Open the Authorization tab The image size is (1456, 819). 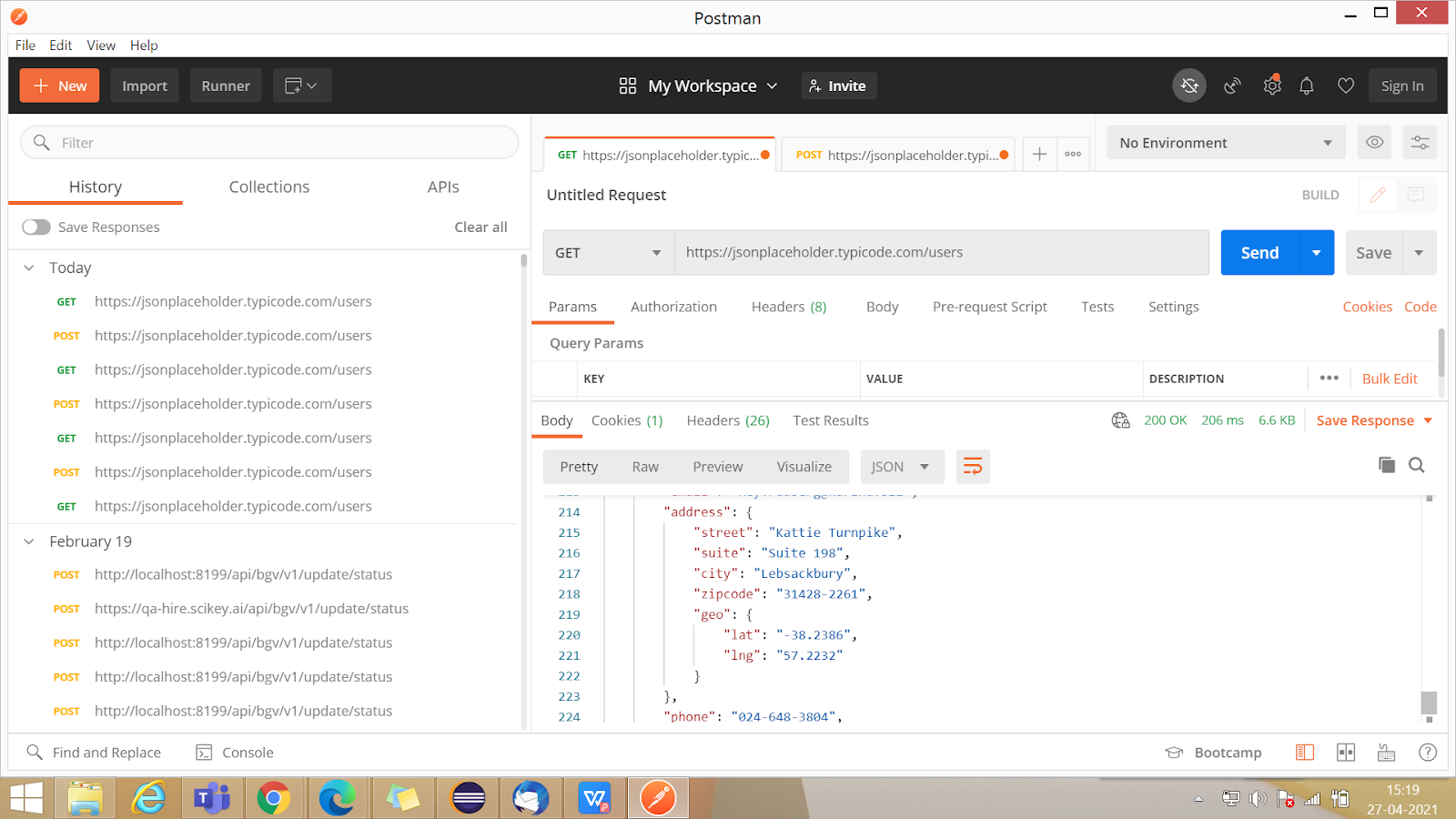point(673,307)
